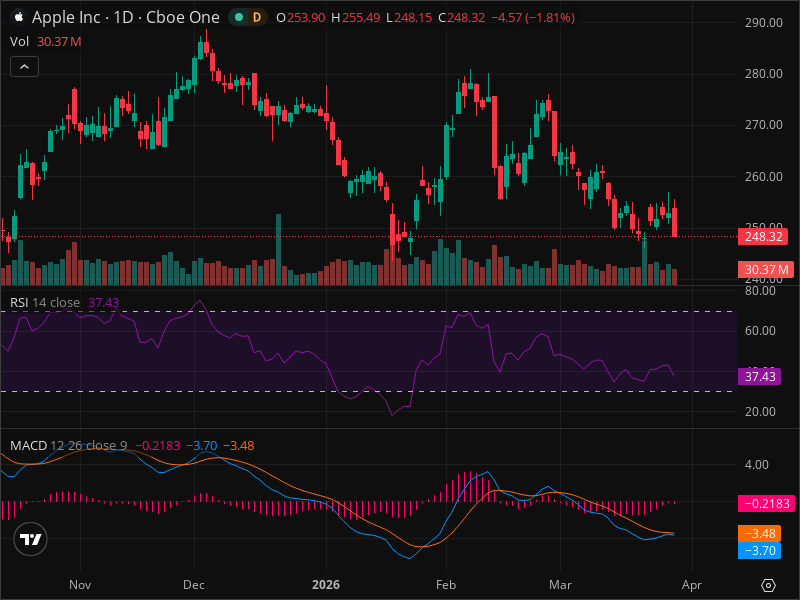Screen dimensions: 800x600
Task: Click the purple 37.43 RSI axis label
Action: 759,377
